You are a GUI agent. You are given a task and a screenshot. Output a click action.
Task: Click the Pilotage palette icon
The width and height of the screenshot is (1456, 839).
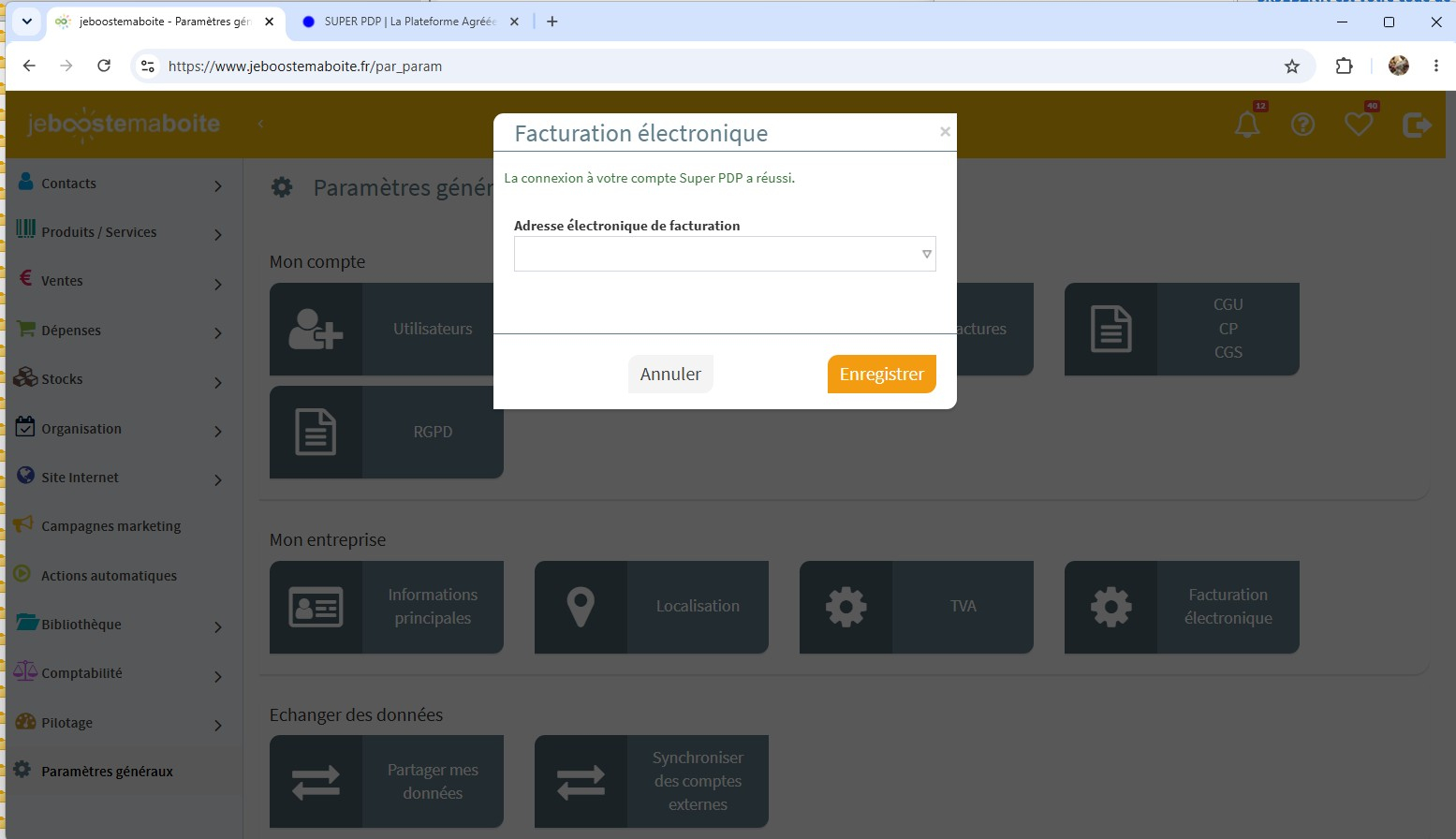coord(25,721)
